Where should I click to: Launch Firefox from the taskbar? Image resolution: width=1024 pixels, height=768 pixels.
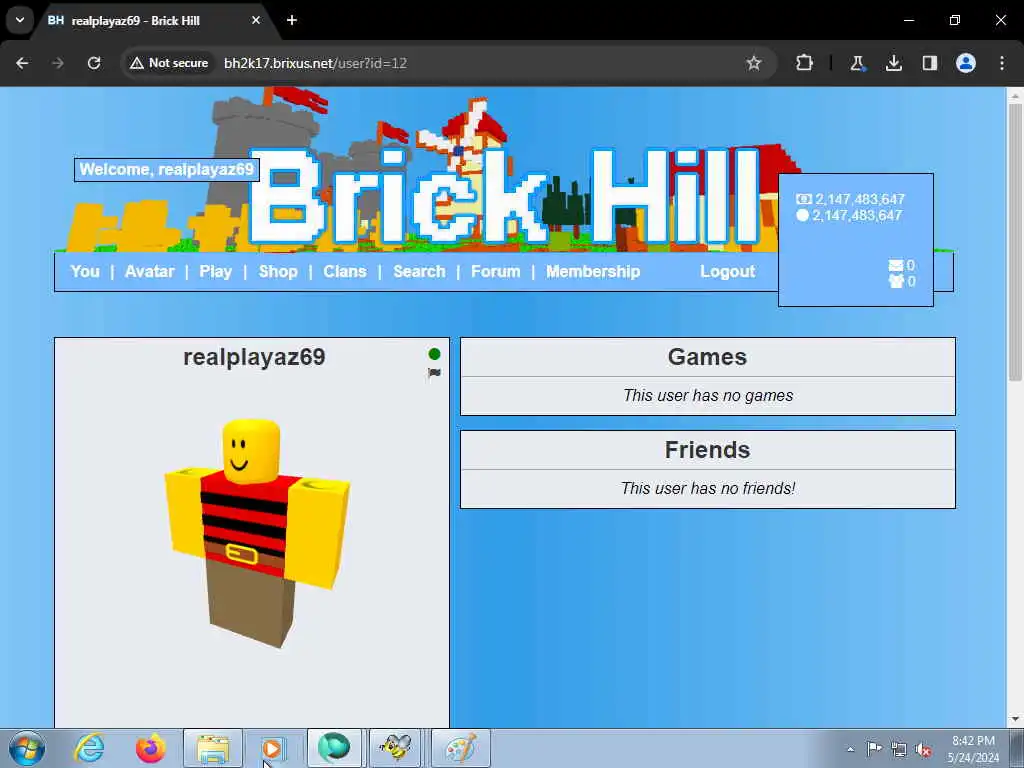151,748
